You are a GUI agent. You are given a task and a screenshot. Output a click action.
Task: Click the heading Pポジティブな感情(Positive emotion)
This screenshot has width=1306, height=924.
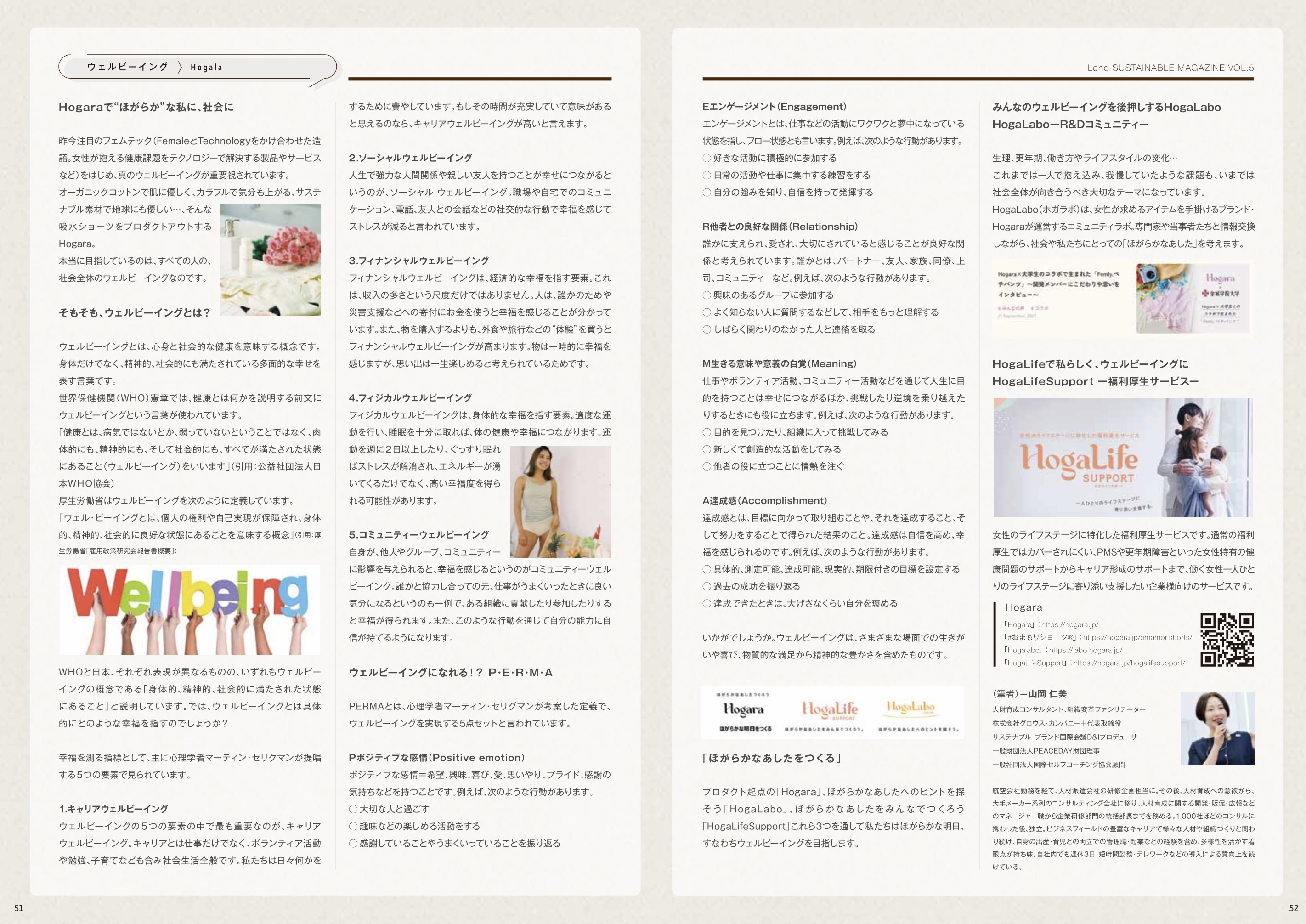[x=437, y=758]
